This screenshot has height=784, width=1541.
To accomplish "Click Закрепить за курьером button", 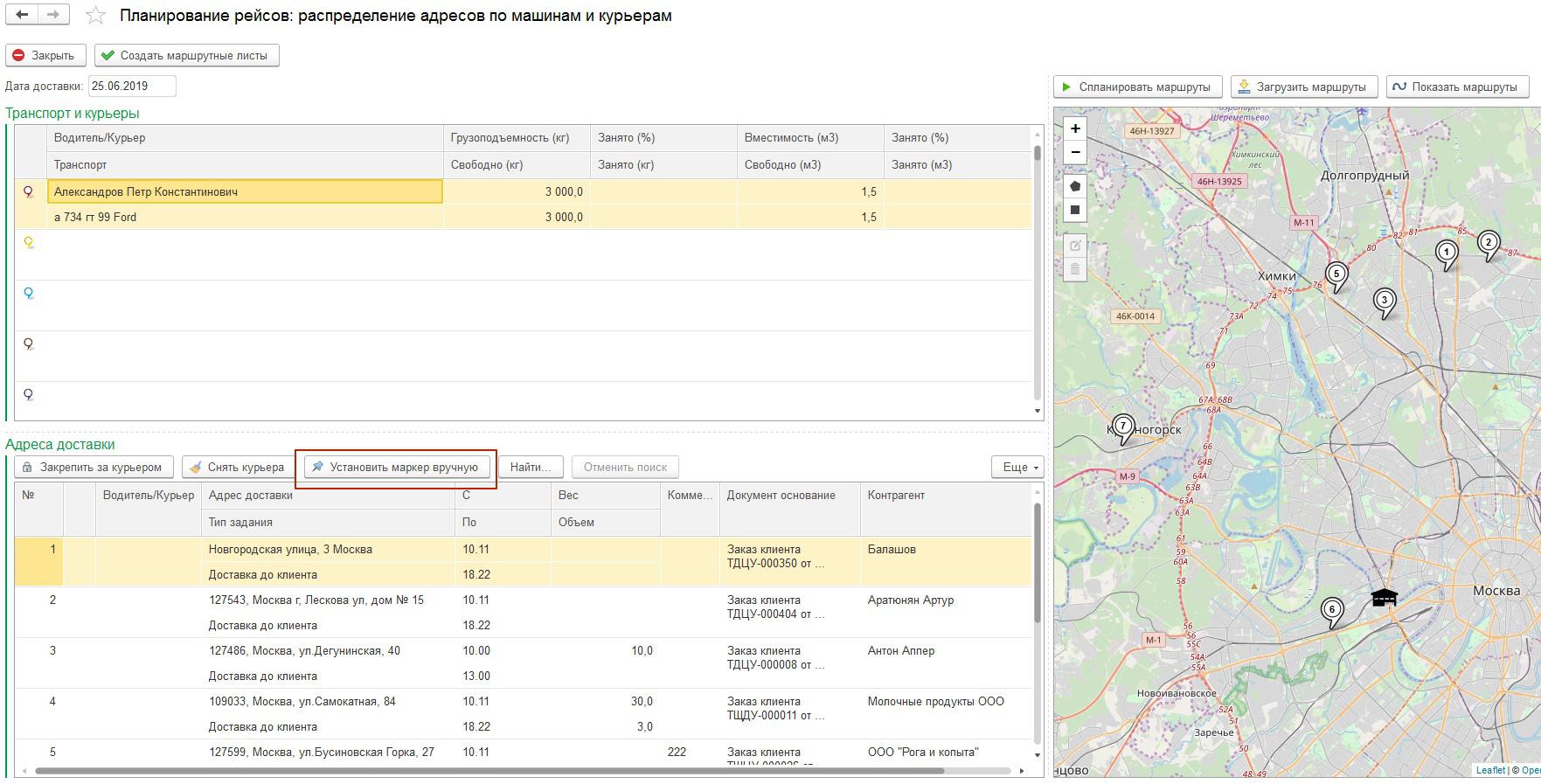I will [x=94, y=467].
